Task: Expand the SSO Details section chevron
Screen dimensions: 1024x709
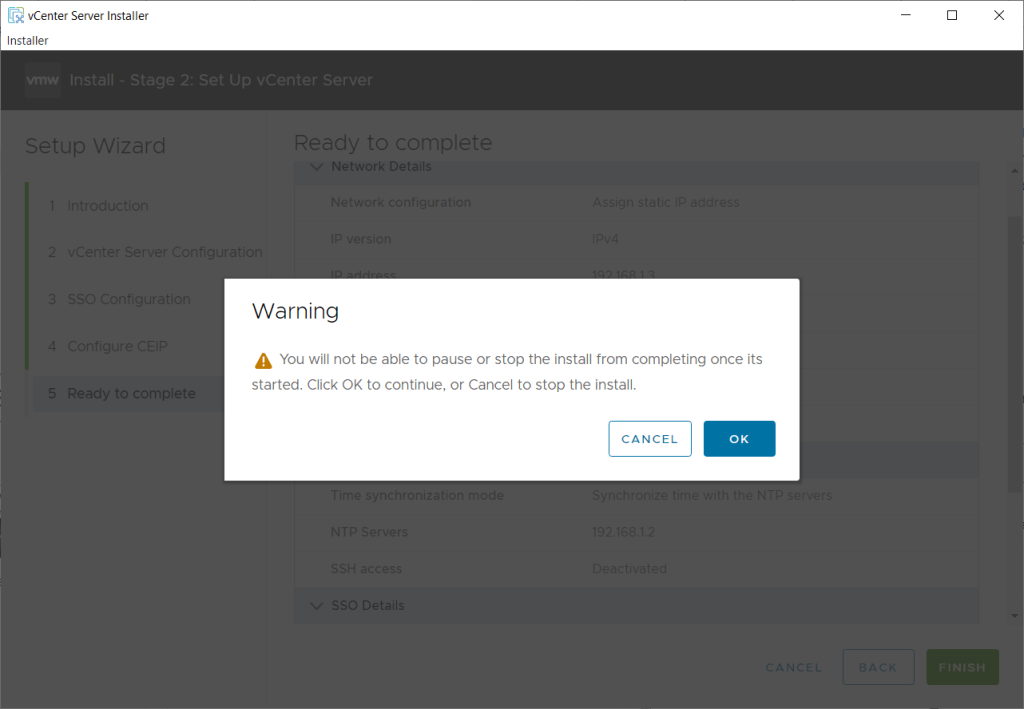Action: tap(317, 606)
